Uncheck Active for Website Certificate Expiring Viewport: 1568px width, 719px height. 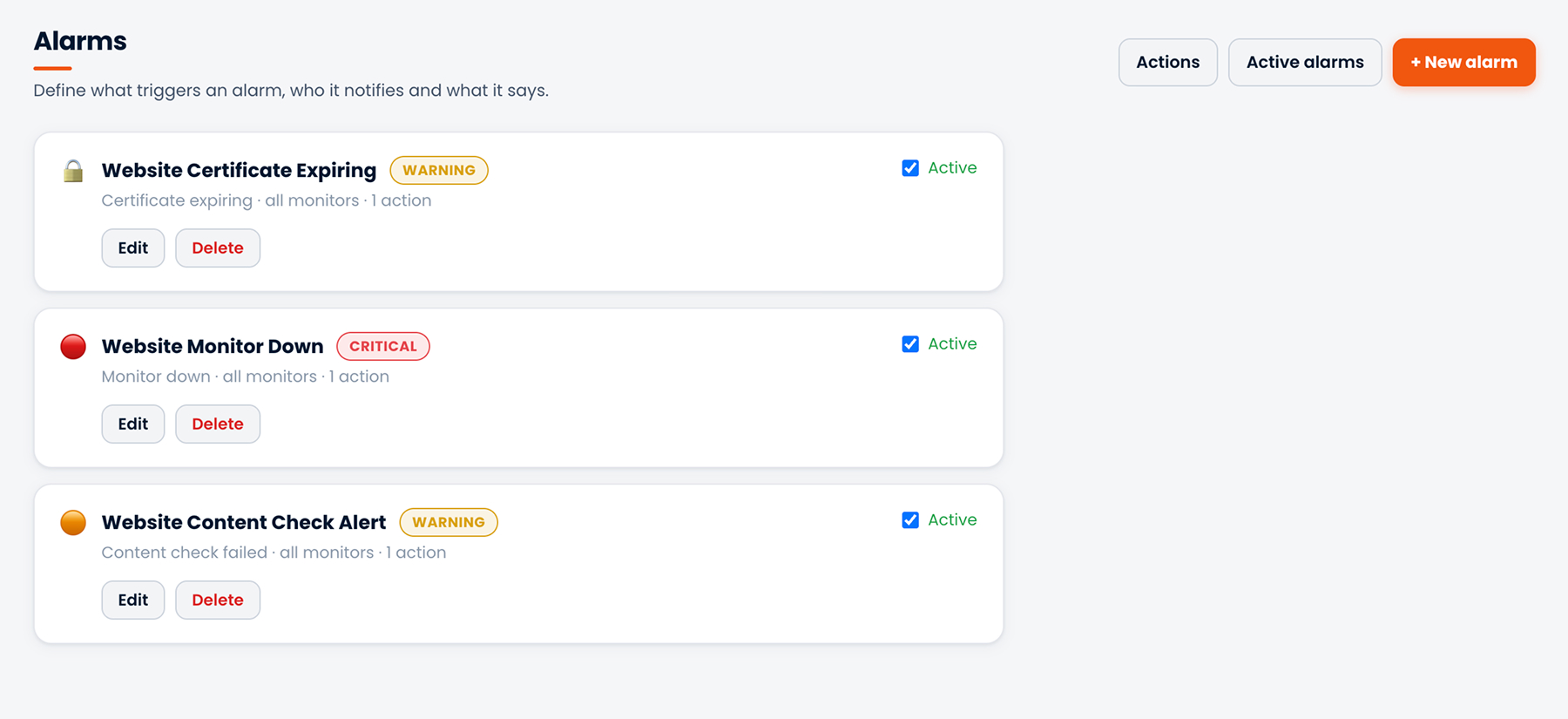(x=910, y=168)
